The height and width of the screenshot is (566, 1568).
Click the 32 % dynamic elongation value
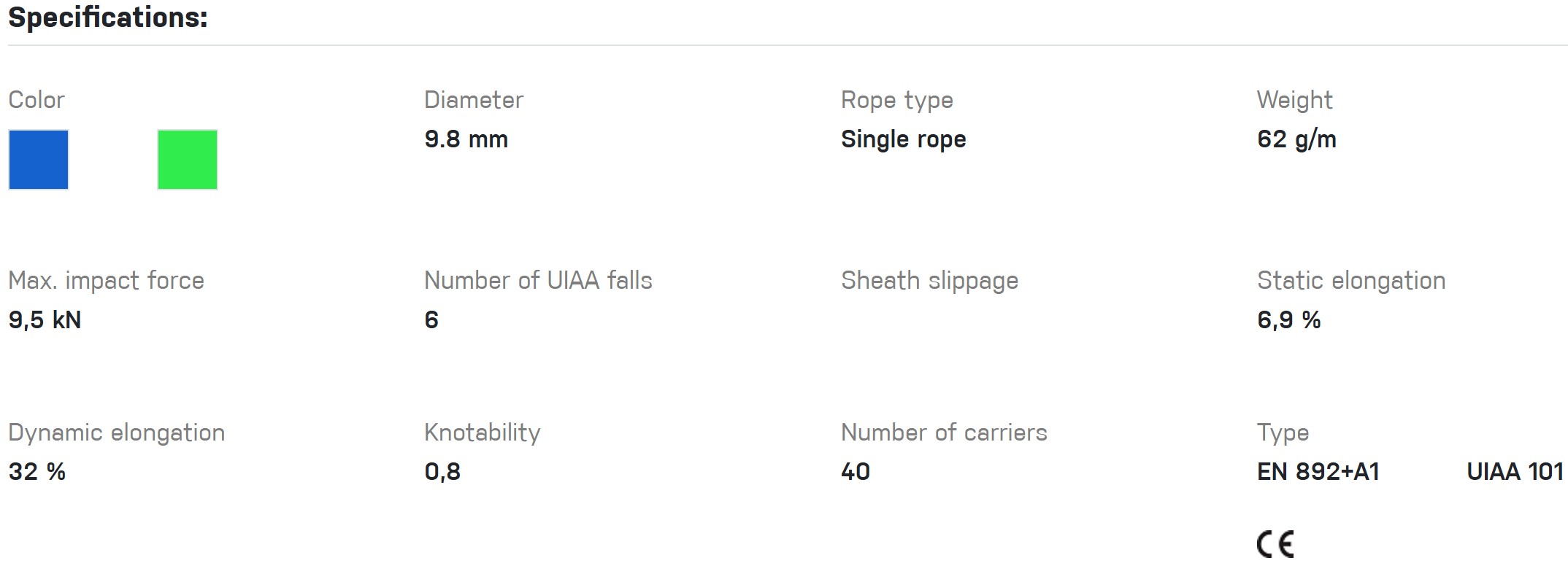coord(37,472)
